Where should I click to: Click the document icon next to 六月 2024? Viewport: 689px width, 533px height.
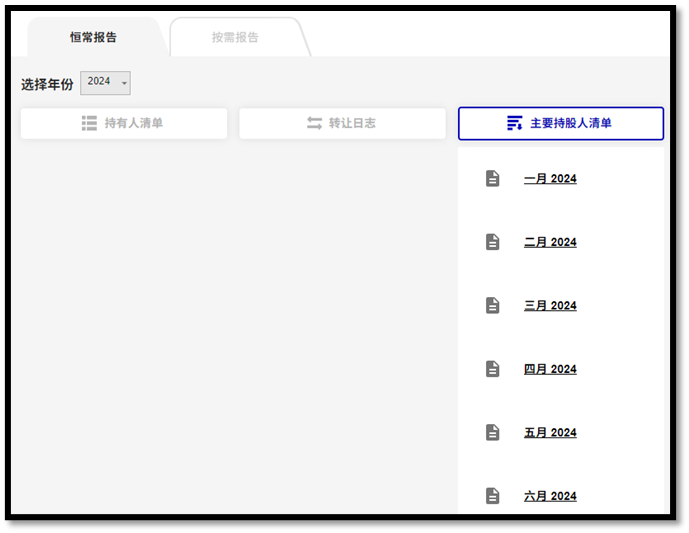(493, 496)
